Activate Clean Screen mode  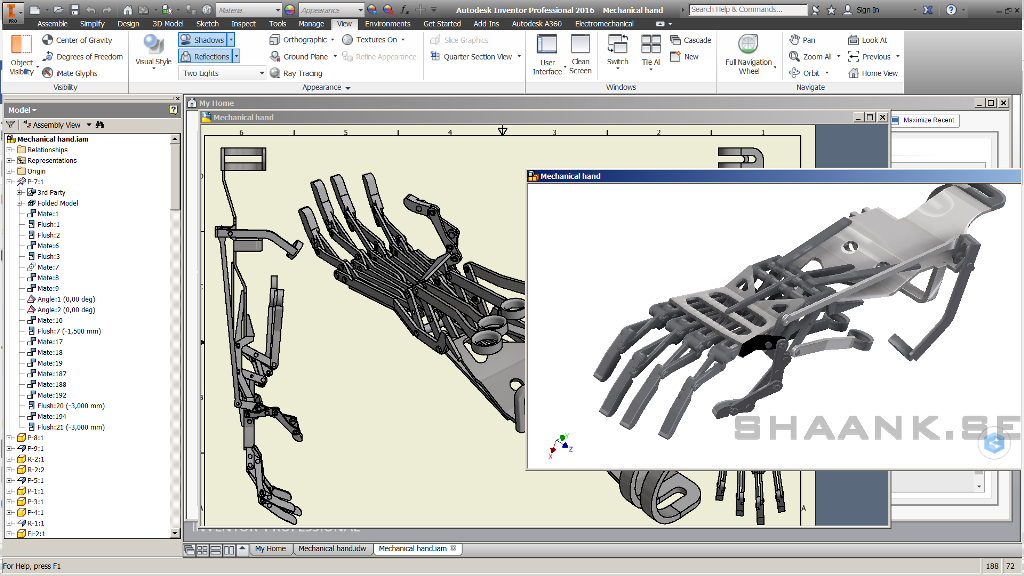[580, 54]
